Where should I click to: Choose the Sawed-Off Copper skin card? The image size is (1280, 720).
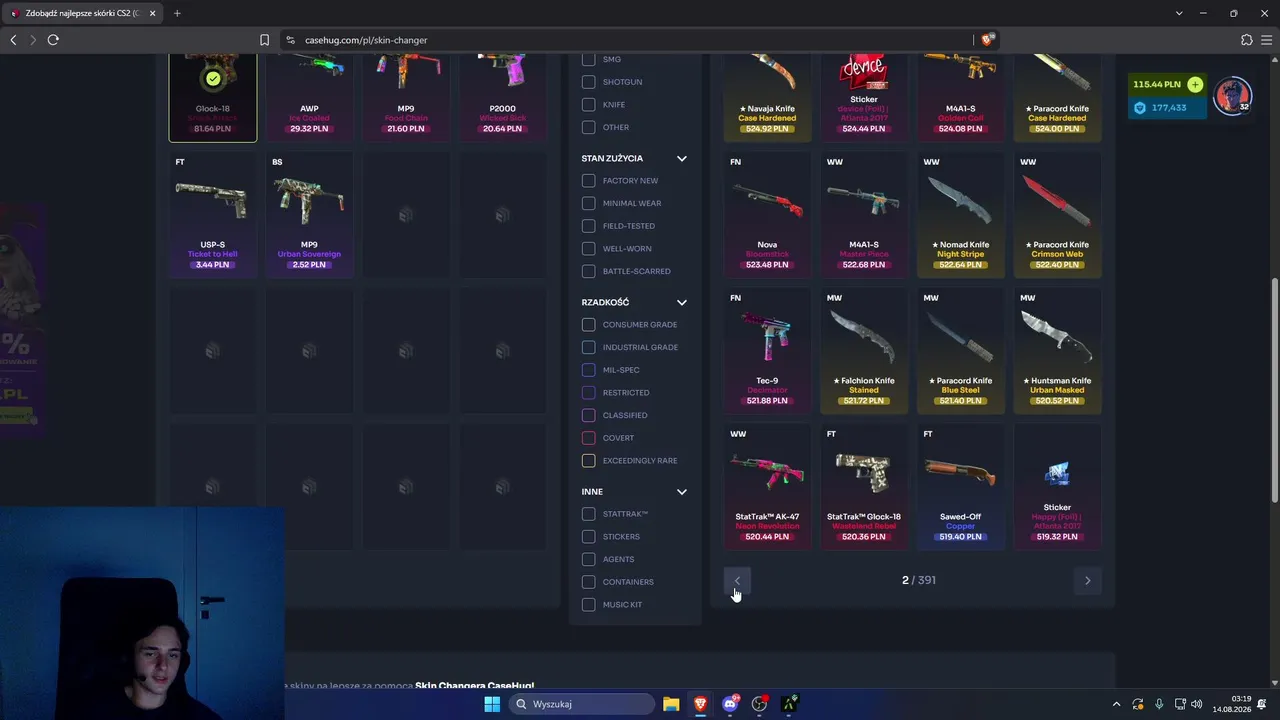[x=961, y=487]
